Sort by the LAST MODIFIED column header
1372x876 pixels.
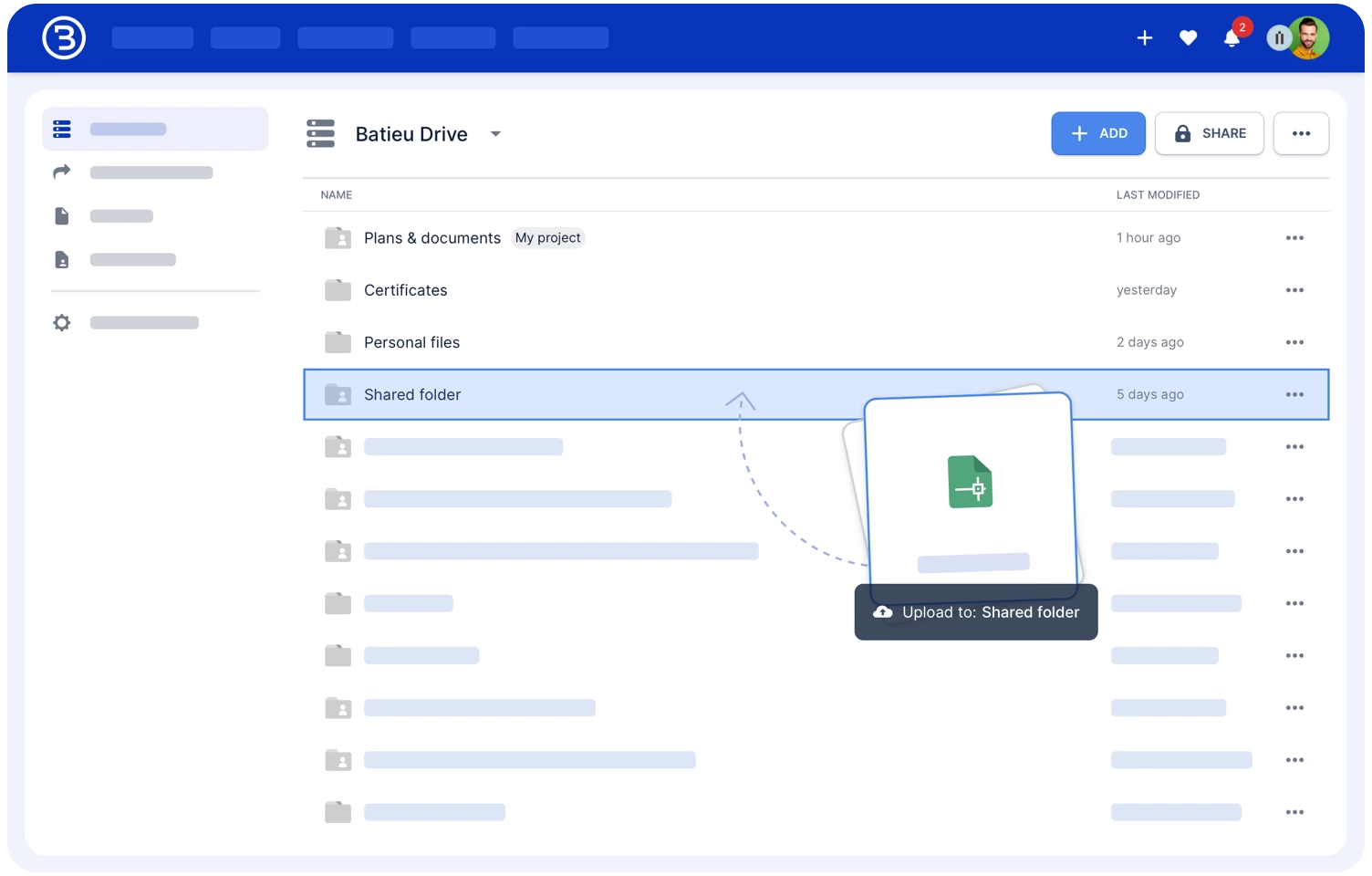click(x=1158, y=195)
